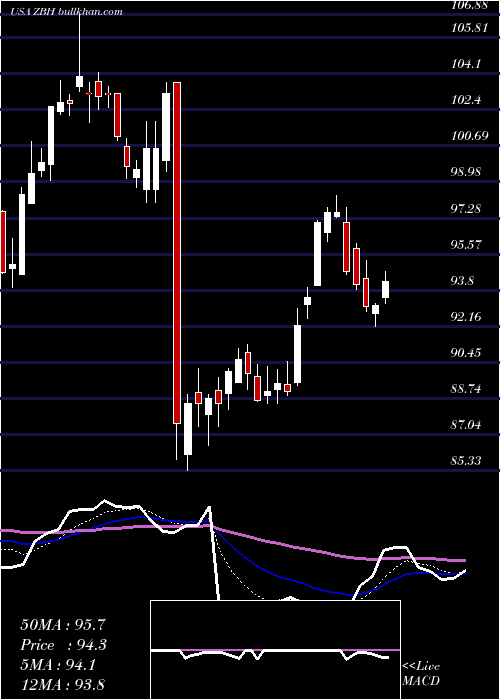Image resolution: width=500 pixels, height=700 pixels.
Task: Click the 'USA ZBH bullkhan.com' chart title
Action: coord(67,12)
